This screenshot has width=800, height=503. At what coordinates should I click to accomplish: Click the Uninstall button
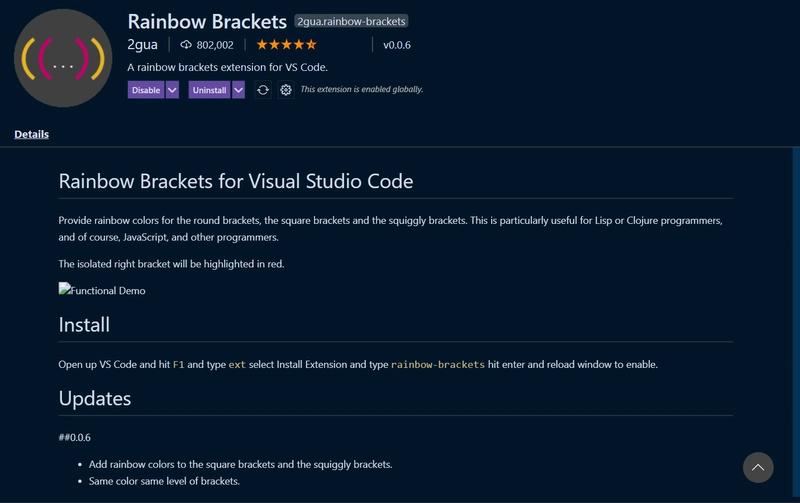click(209, 90)
